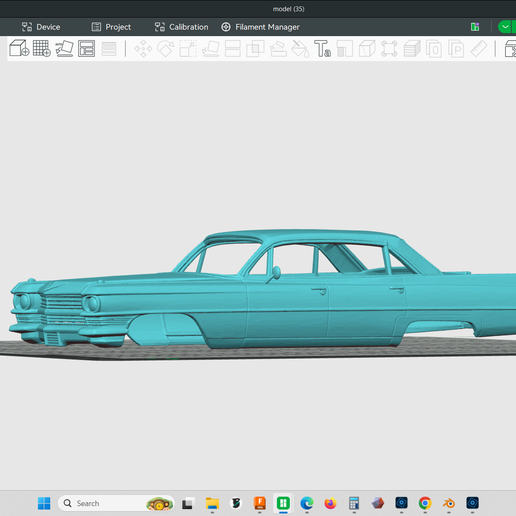Open the Filament Manager tab
The width and height of the screenshot is (516, 516).
click(x=260, y=27)
